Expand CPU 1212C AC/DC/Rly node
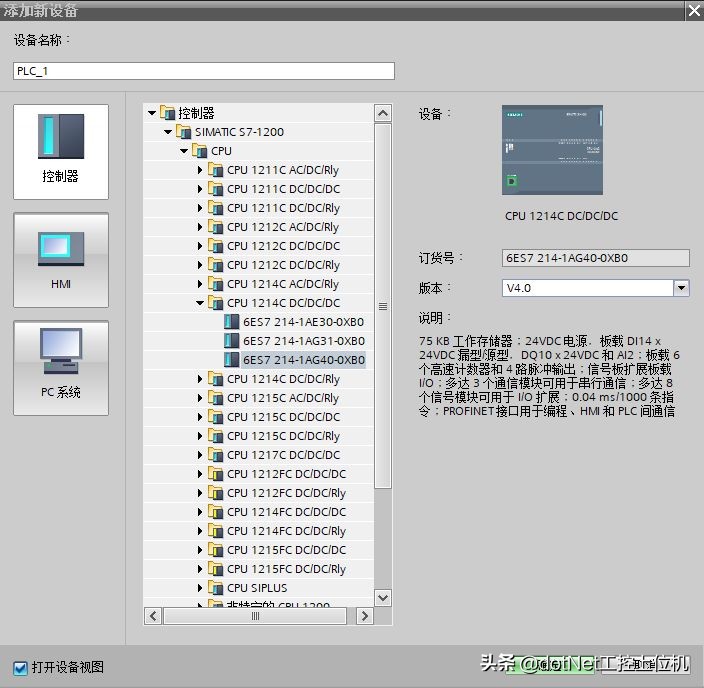Screen dimensions: 704x688 (200, 227)
